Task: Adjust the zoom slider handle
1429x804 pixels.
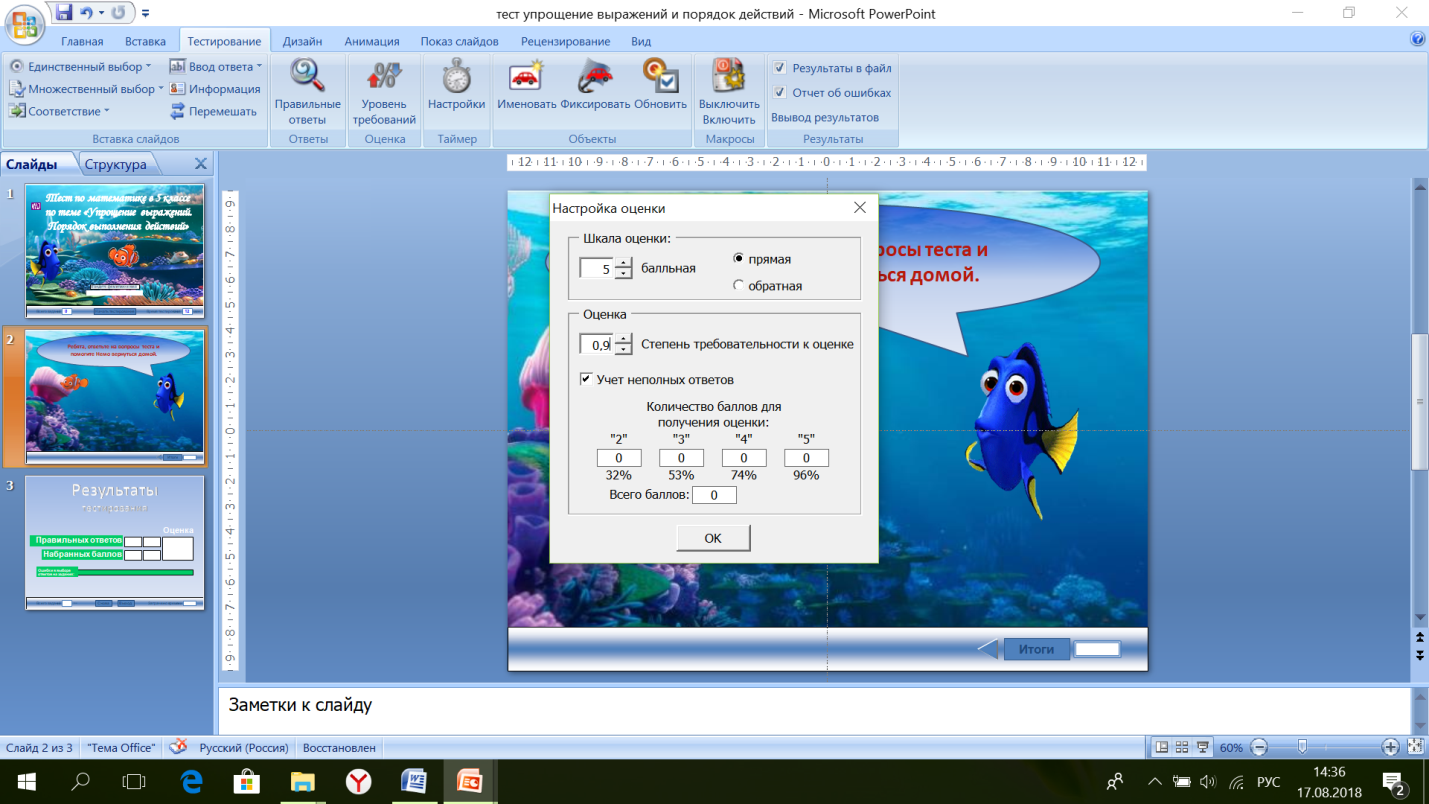Action: click(1301, 747)
